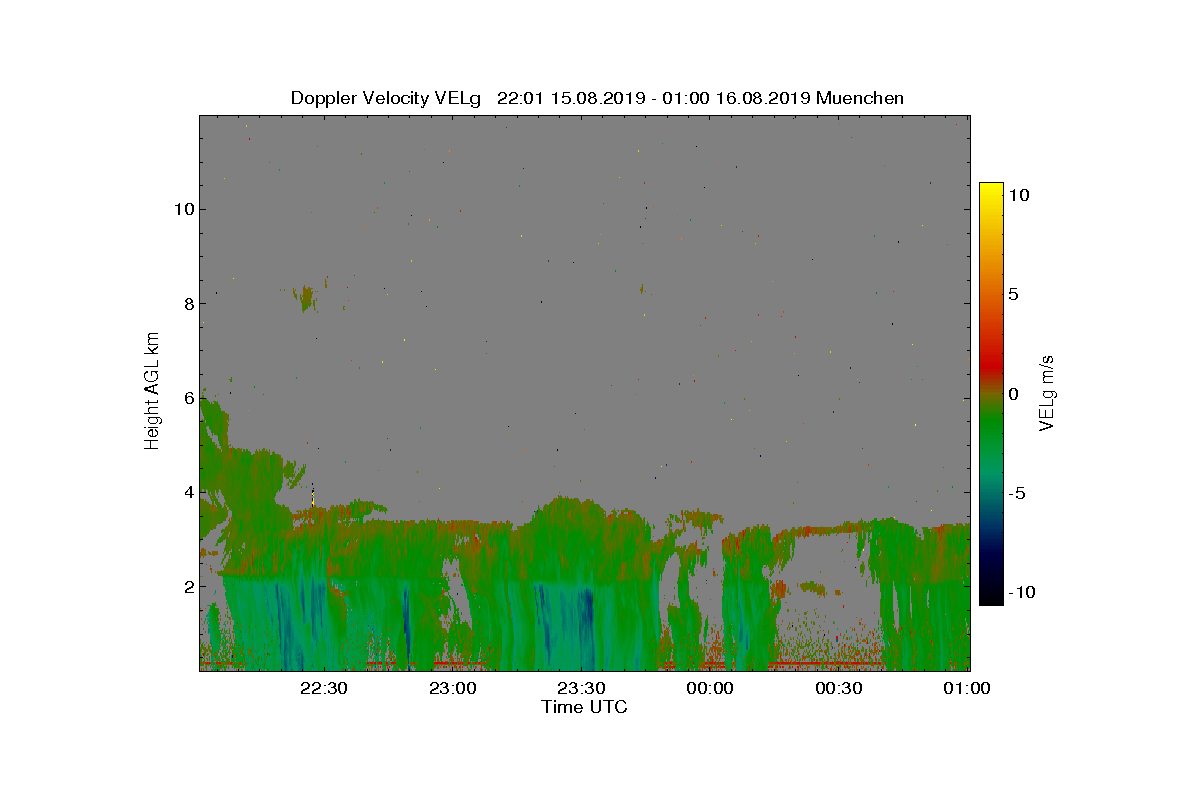
Task: Select the 00:30 time tick label
Action: tap(839, 688)
